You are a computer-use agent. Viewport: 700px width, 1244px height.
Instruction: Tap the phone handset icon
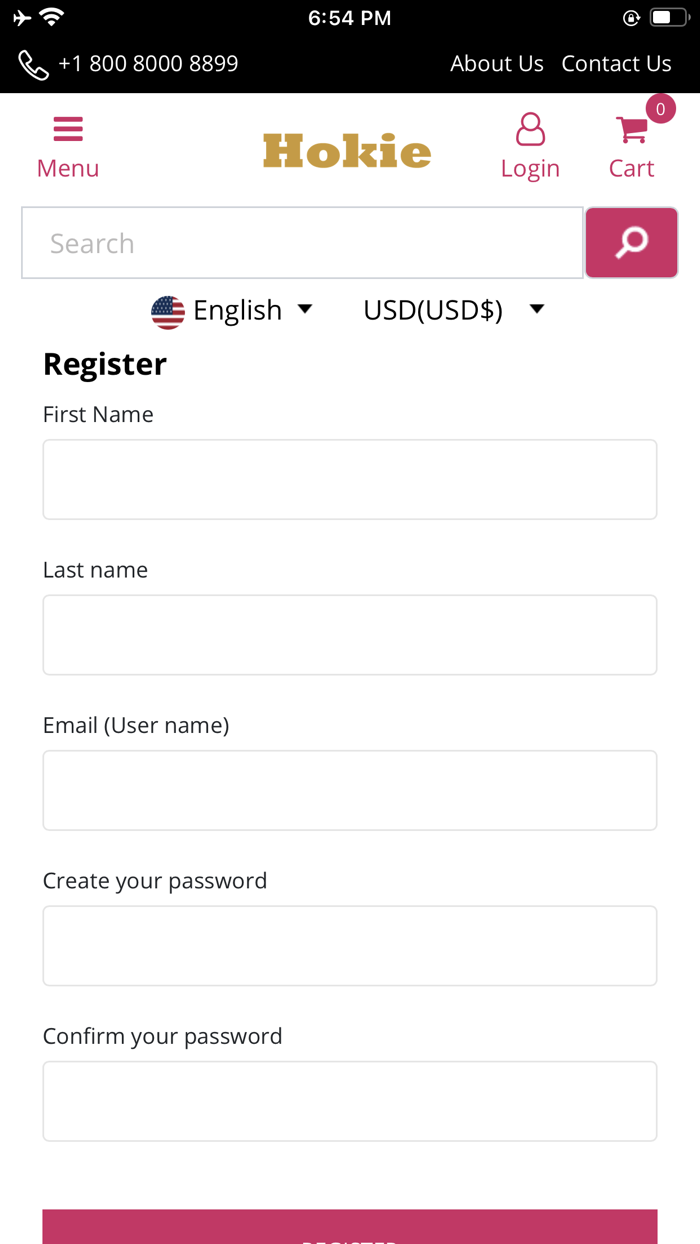point(33,65)
